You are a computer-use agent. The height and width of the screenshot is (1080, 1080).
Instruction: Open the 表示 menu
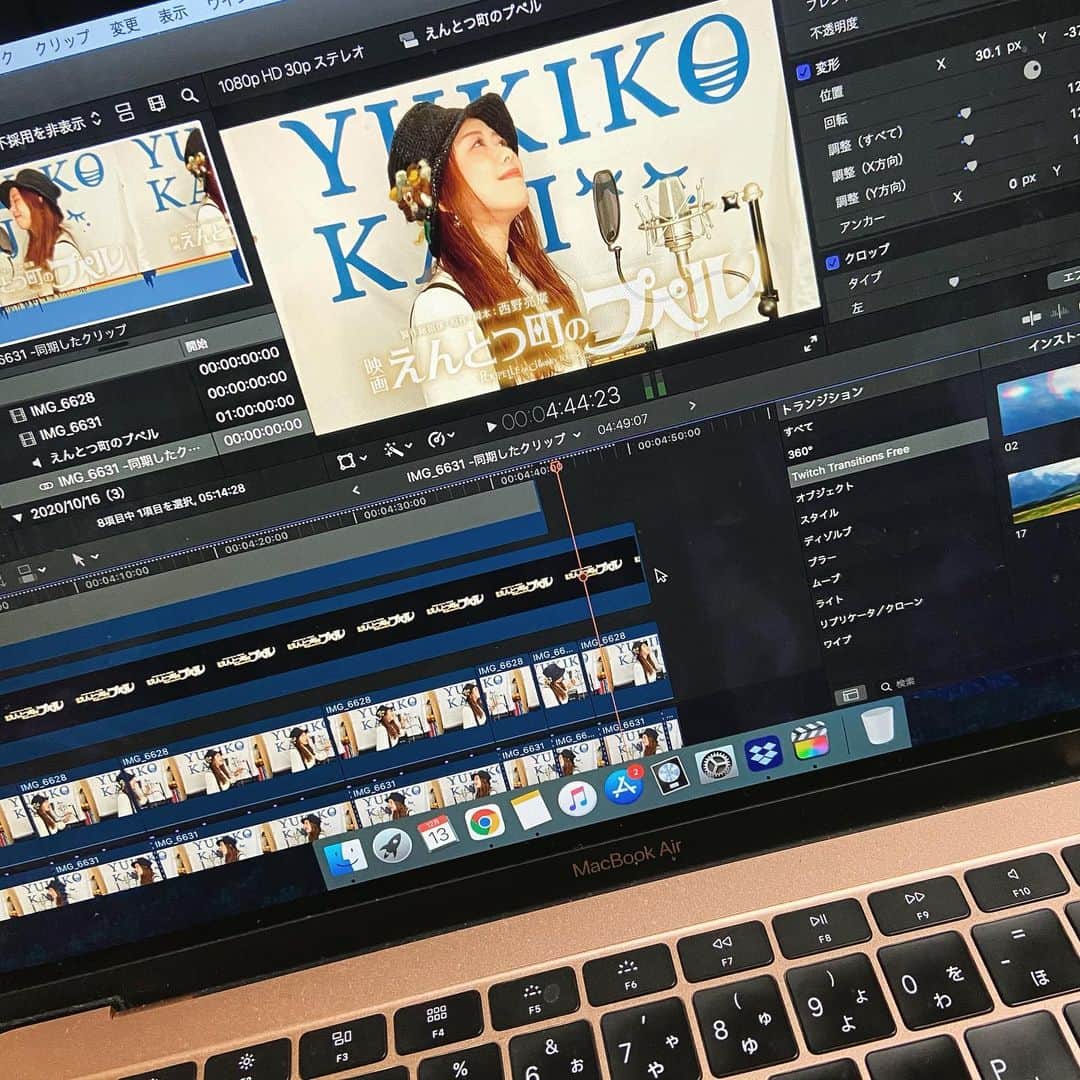click(172, 14)
